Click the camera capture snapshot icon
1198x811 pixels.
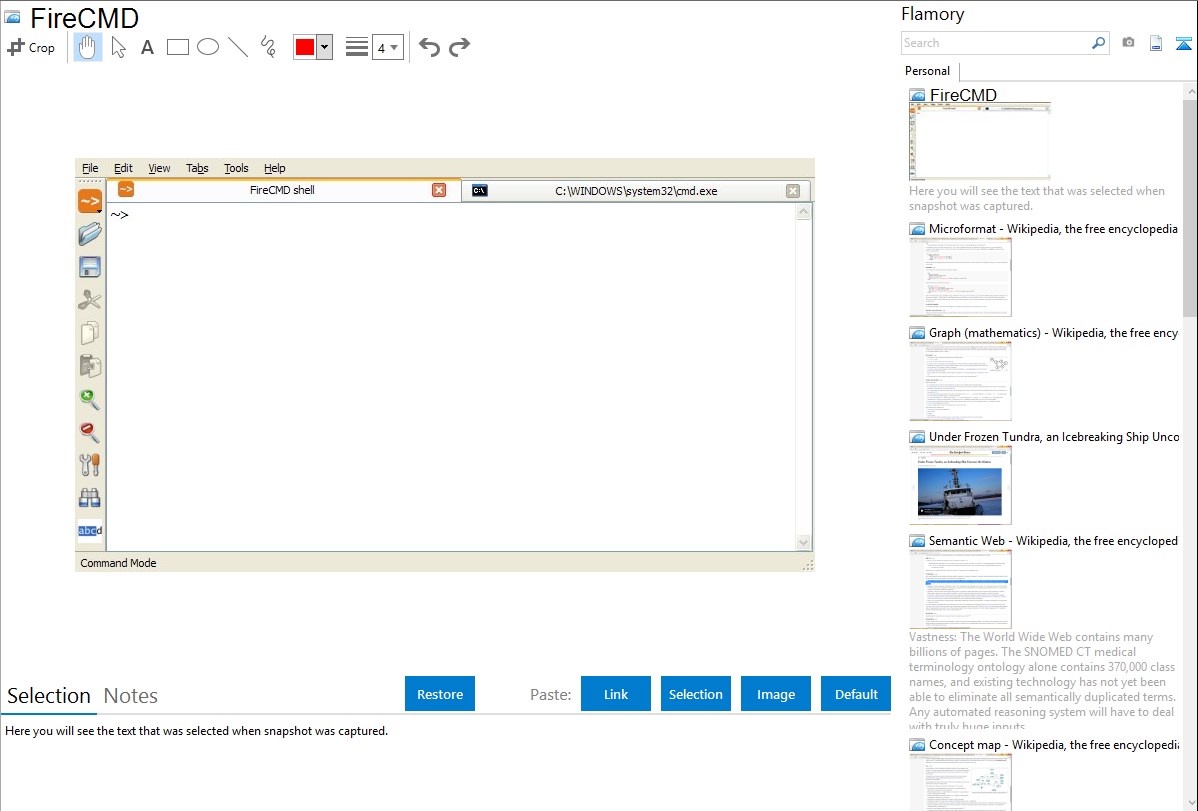point(1128,43)
